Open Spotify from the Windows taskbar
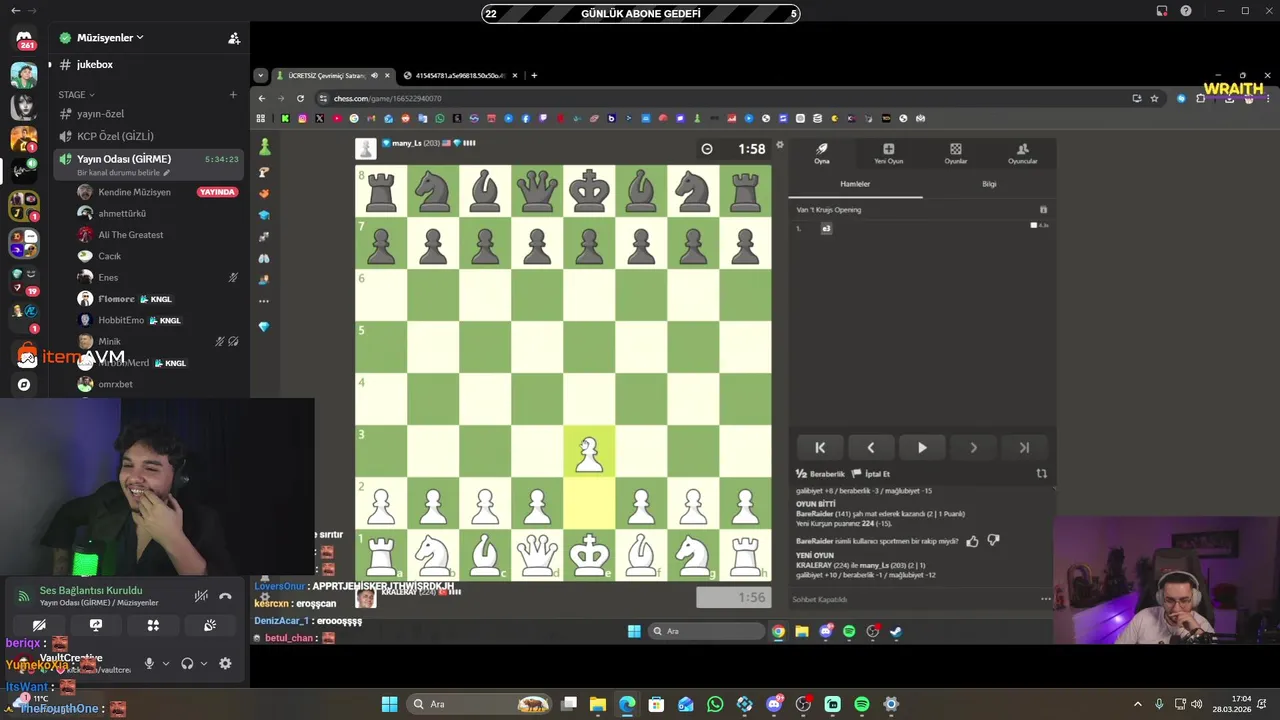 click(x=862, y=704)
